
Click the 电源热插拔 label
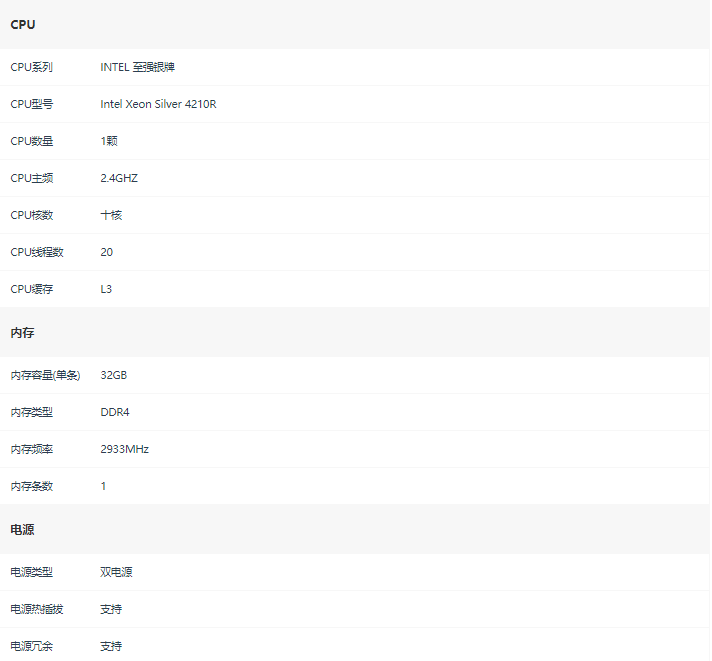click(x=37, y=609)
